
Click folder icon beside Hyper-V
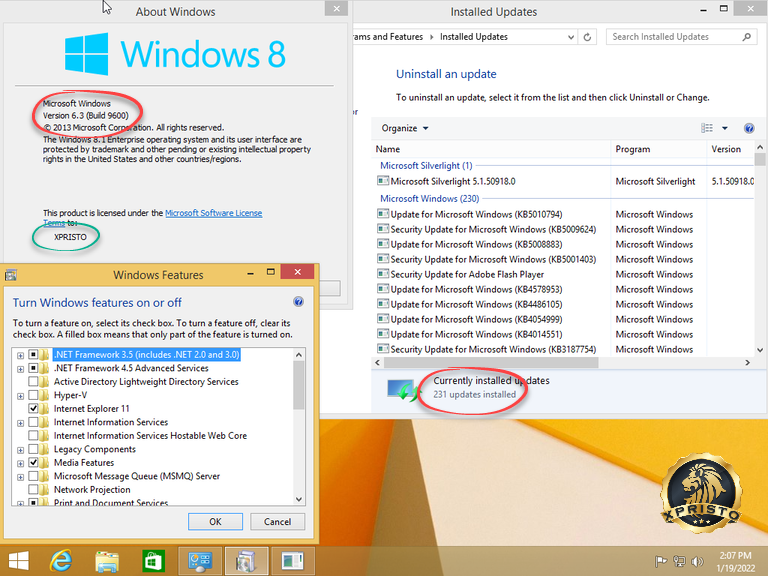pos(45,395)
